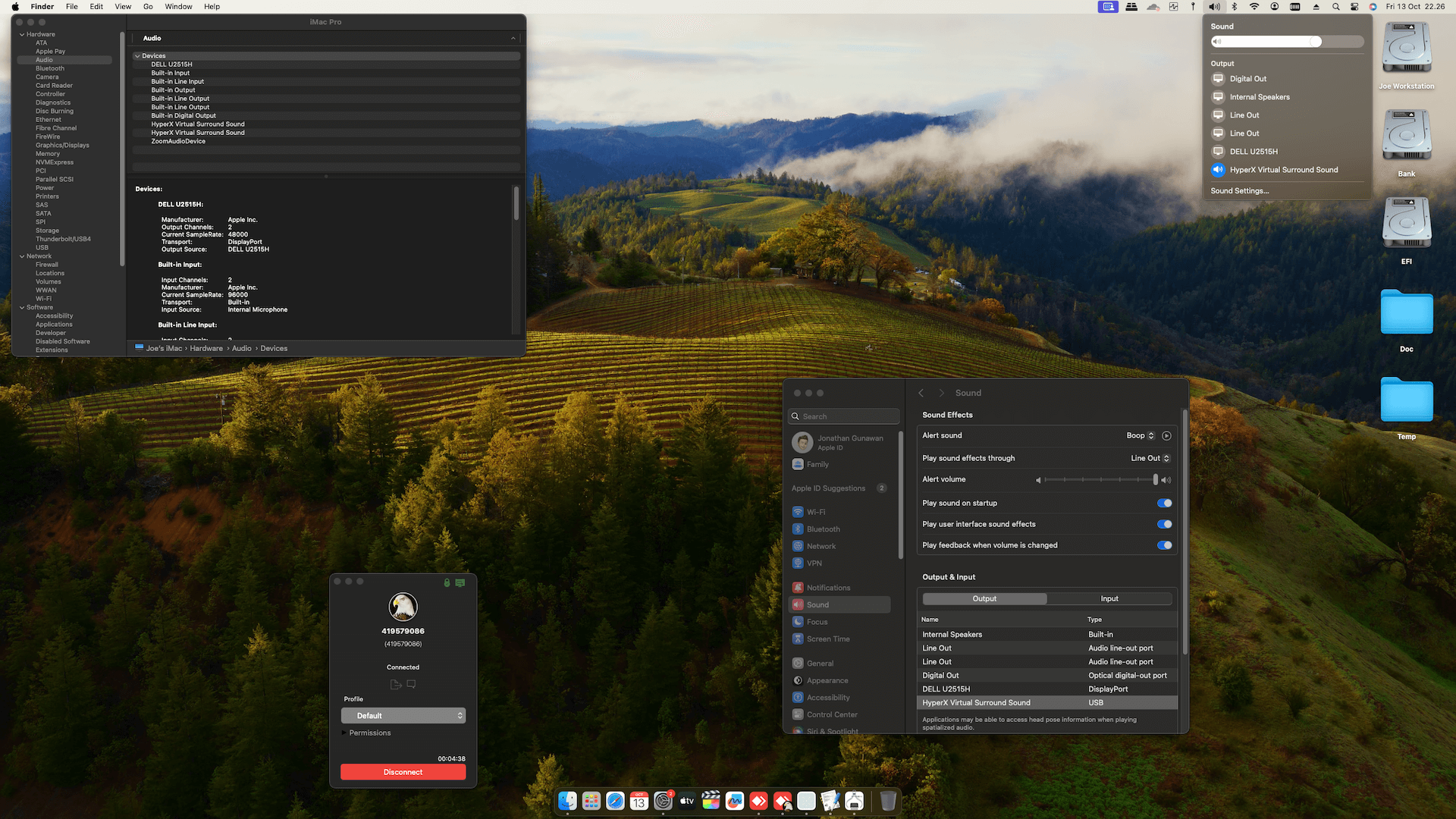The width and height of the screenshot is (1456, 819).
Task: Open Control Center from the menu bar
Action: coord(1354,7)
